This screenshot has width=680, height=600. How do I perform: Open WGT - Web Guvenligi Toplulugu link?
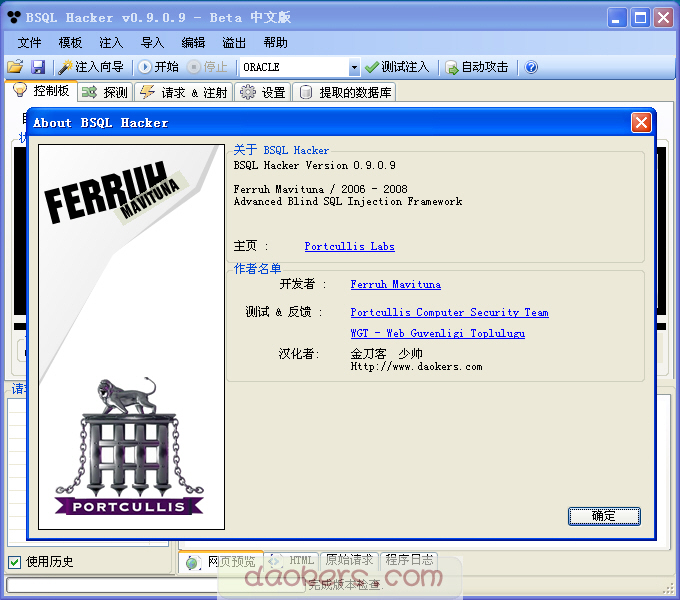pyautogui.click(x=438, y=333)
